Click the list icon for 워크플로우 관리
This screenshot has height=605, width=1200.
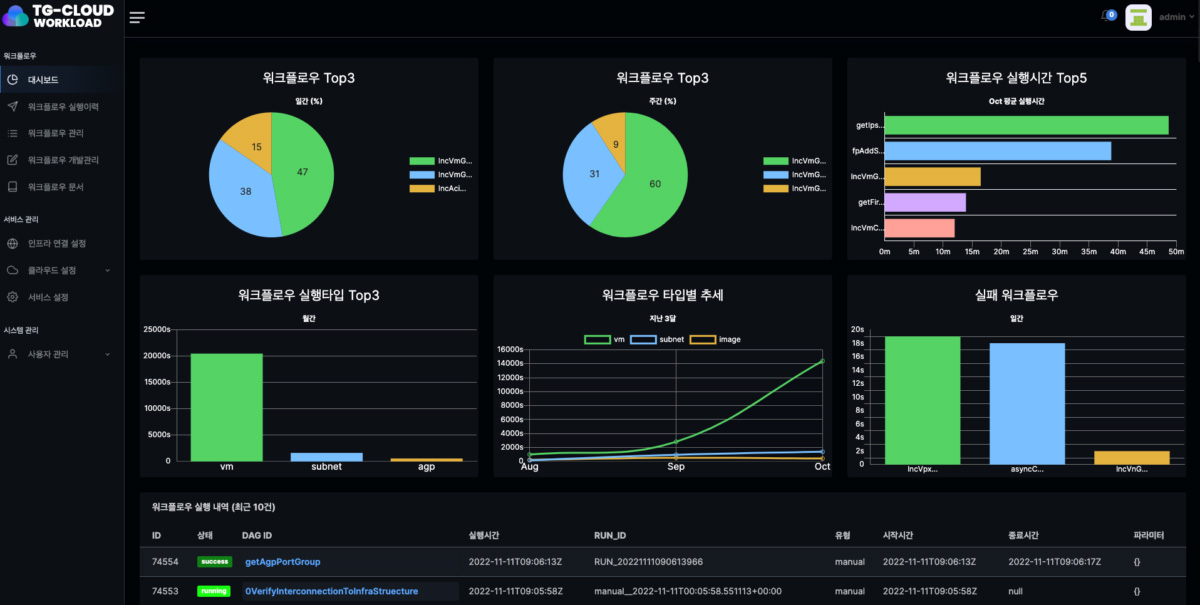click(13, 133)
